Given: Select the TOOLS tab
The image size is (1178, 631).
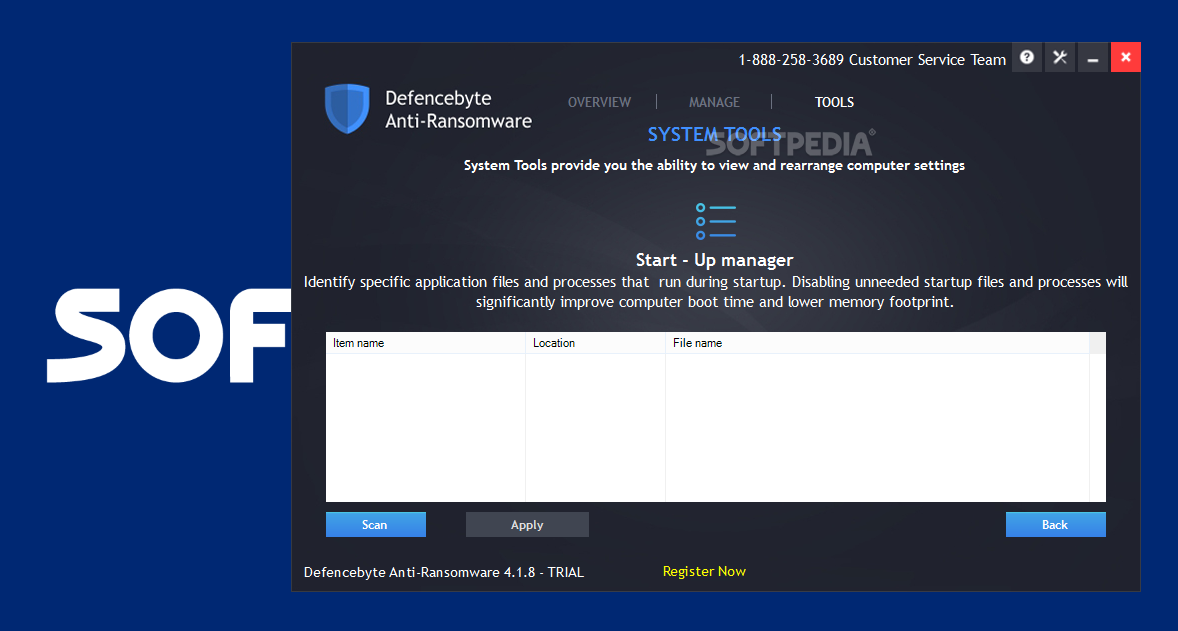Looking at the screenshot, I should pyautogui.click(x=834, y=102).
